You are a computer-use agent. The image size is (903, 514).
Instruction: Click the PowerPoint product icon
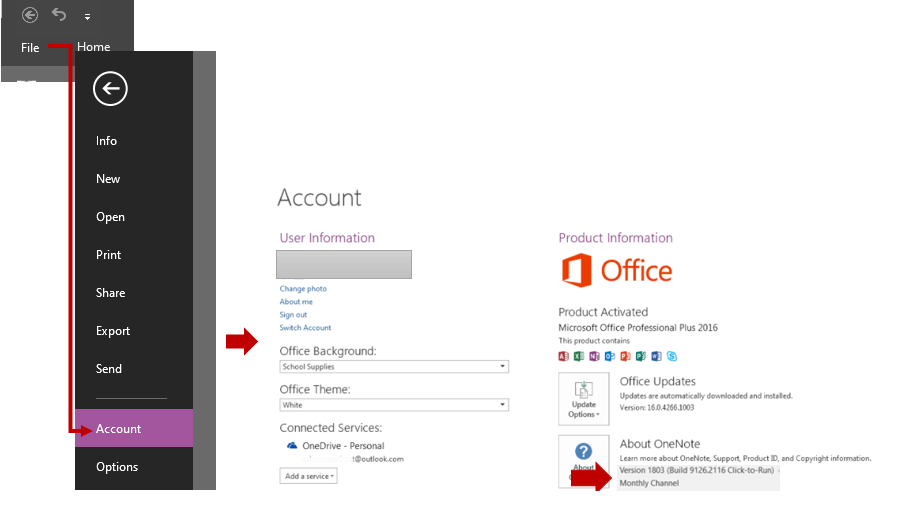click(x=625, y=356)
